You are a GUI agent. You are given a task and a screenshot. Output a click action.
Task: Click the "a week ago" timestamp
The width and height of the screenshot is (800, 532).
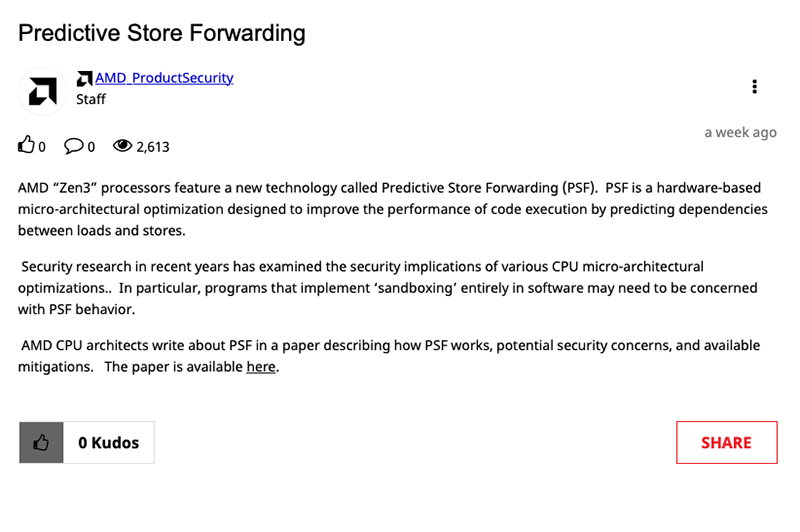click(x=740, y=132)
